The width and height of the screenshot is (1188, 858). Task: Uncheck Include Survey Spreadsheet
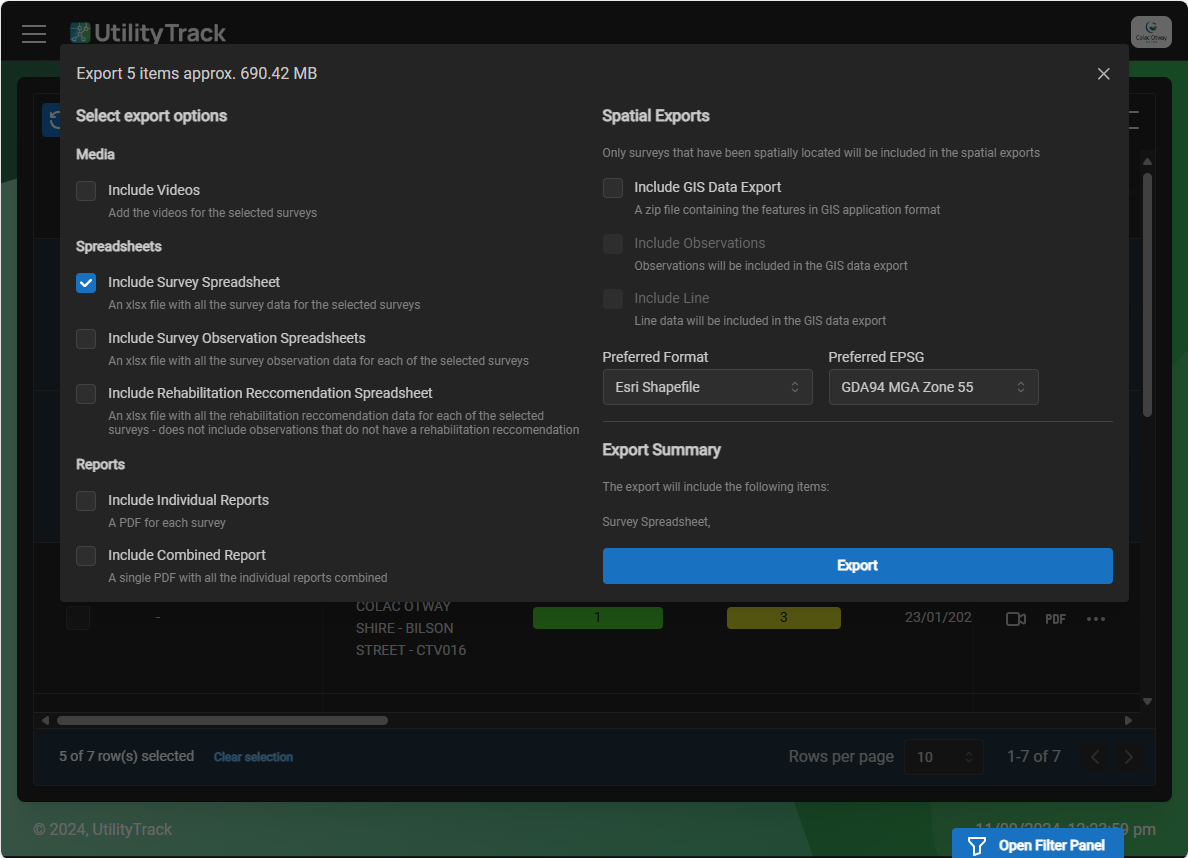(x=86, y=283)
